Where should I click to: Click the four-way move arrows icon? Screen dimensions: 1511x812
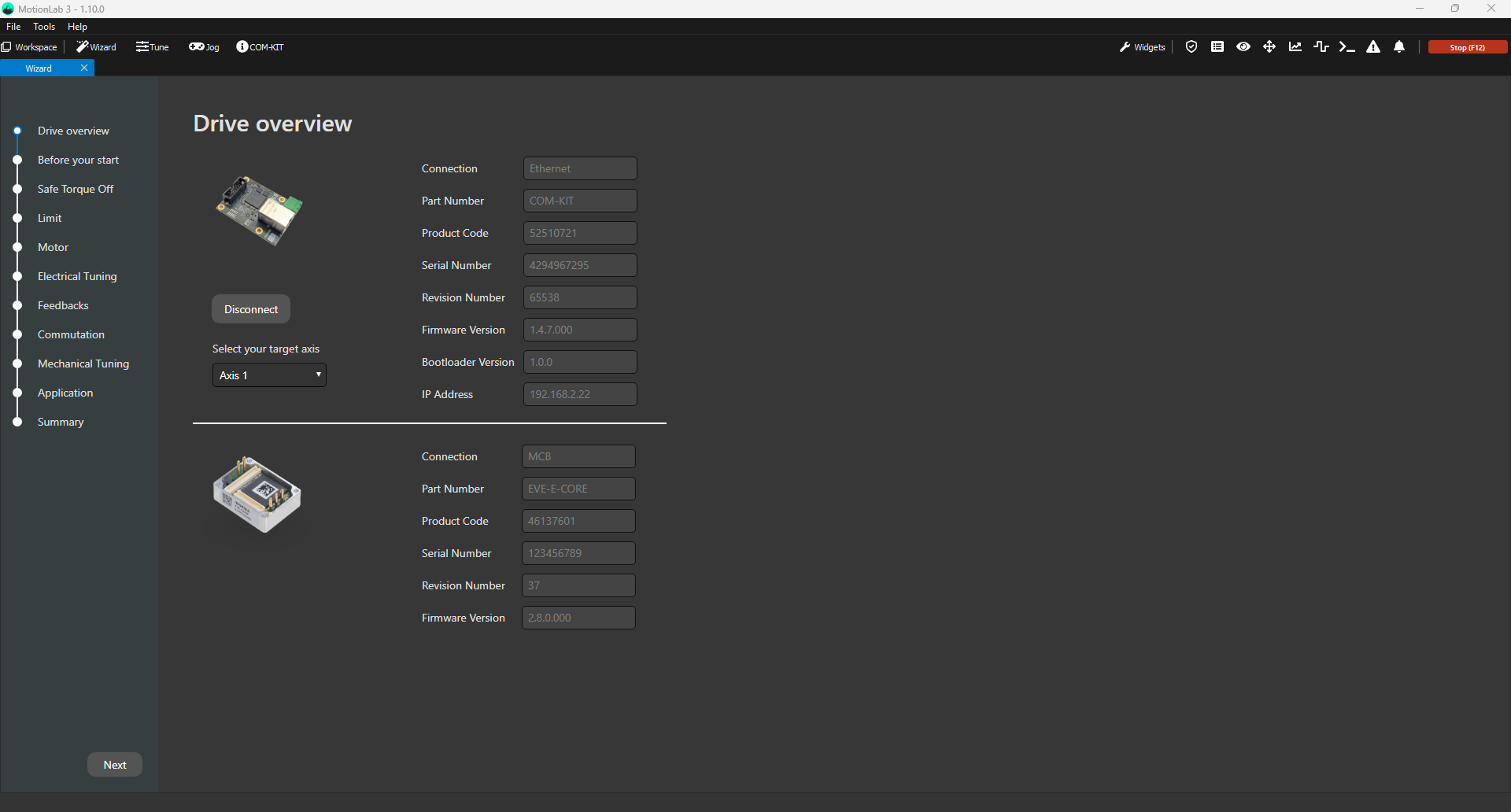tap(1269, 47)
